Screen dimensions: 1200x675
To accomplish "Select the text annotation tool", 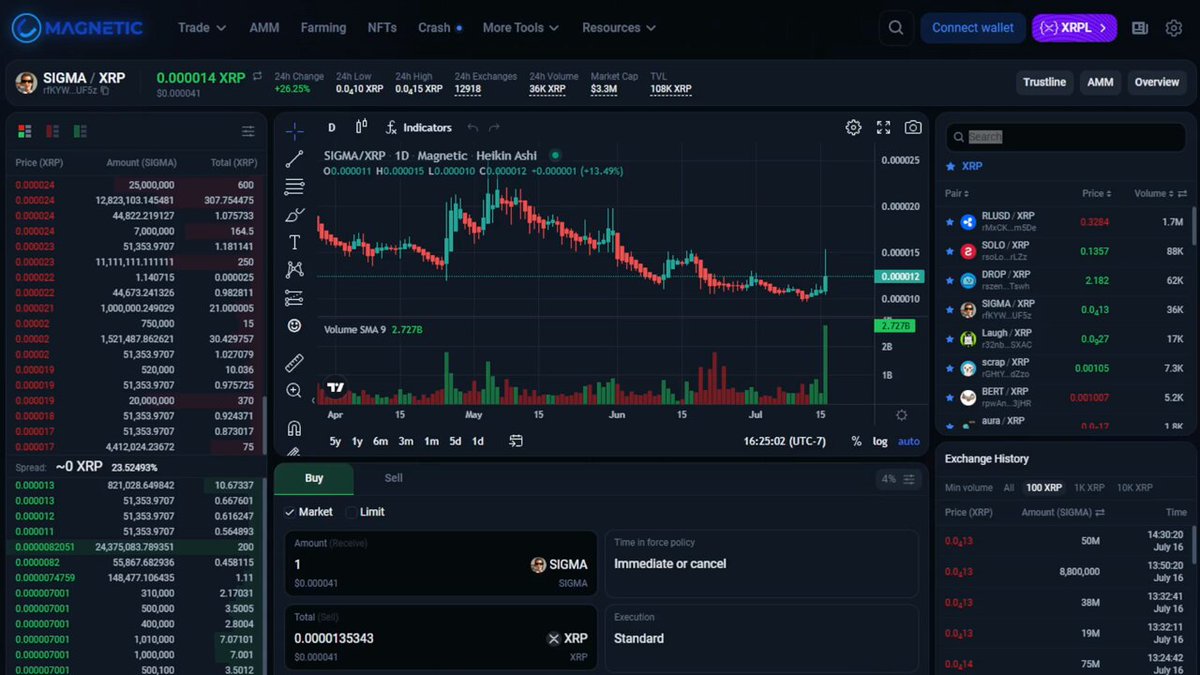I will [294, 242].
